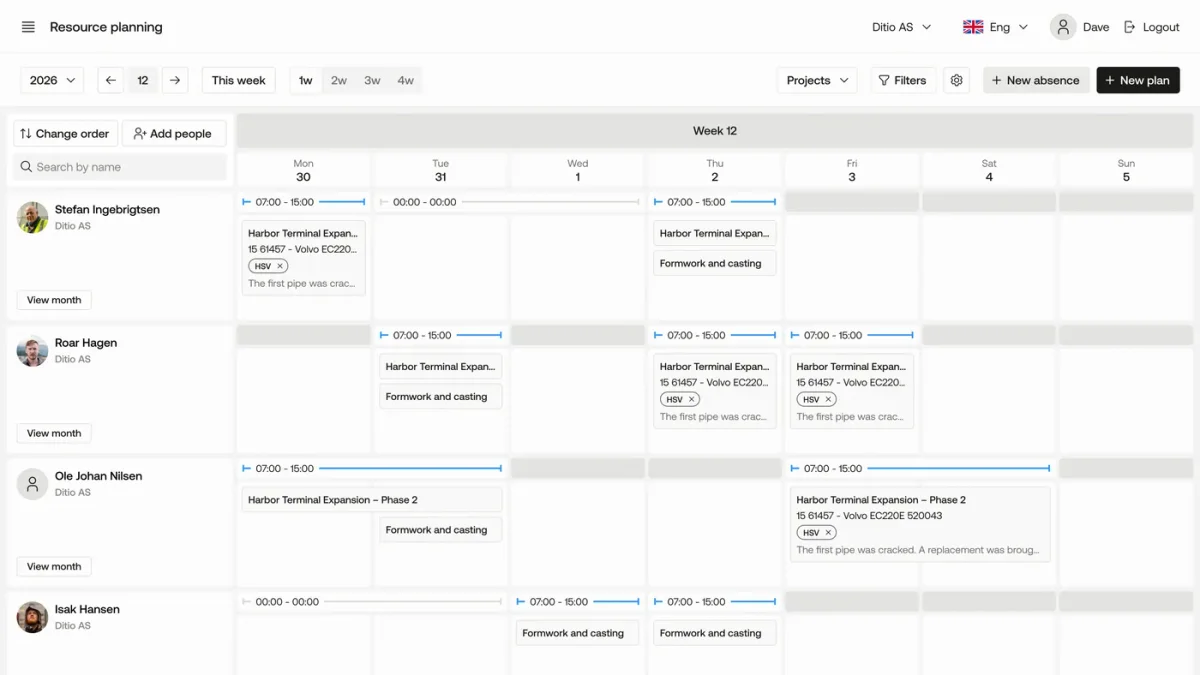This screenshot has height=675, width=1200.
Task: Click Roar's Tuesday Harbor Terminal Expan... card
Action: [441, 367]
